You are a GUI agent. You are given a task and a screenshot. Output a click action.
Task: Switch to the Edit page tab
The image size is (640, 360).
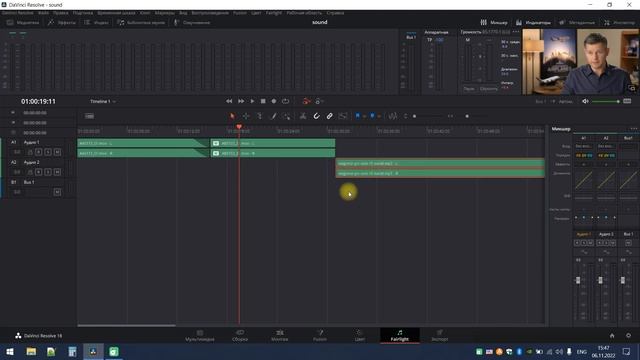tap(280, 336)
